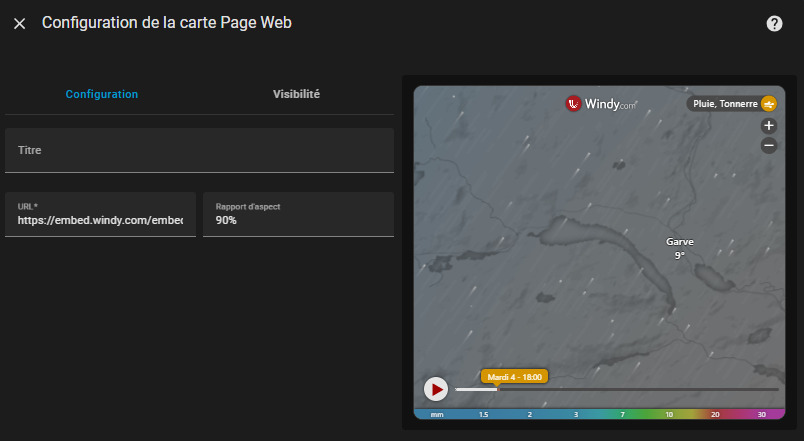Close the card configuration dialog

click(x=20, y=24)
